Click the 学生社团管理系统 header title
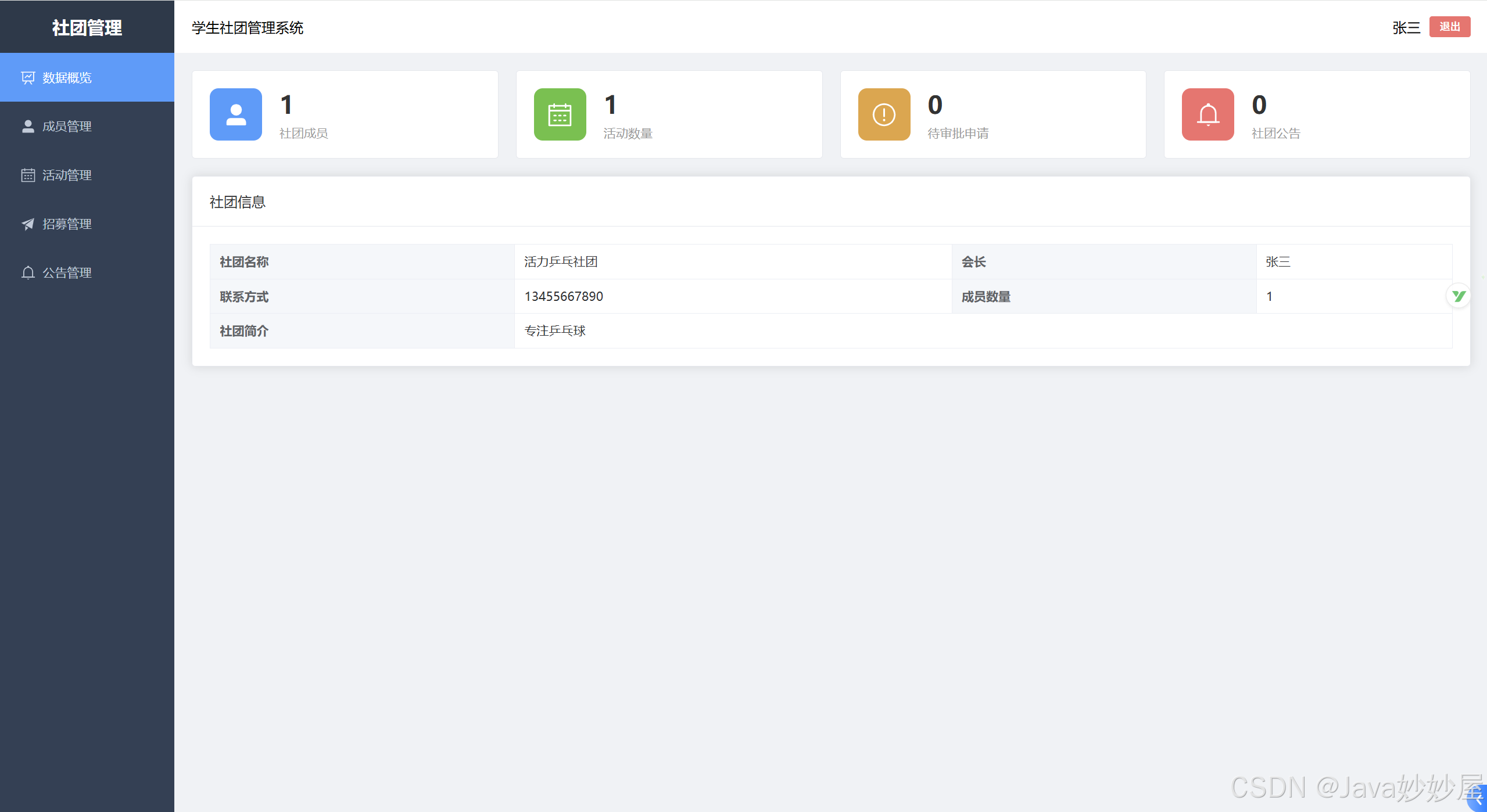 coord(248,28)
